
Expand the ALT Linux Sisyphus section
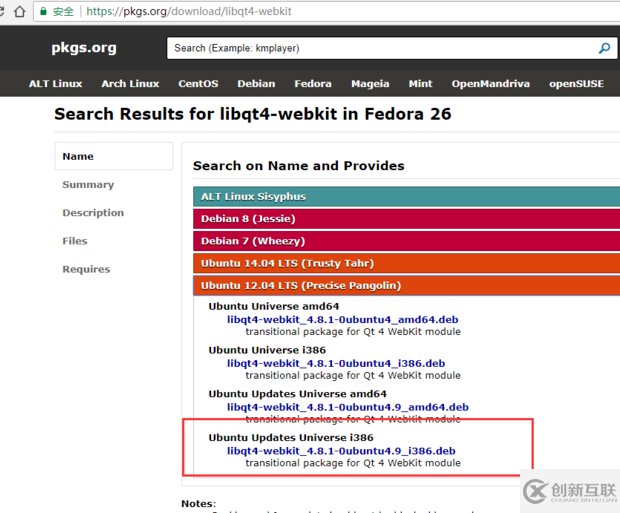(406, 197)
